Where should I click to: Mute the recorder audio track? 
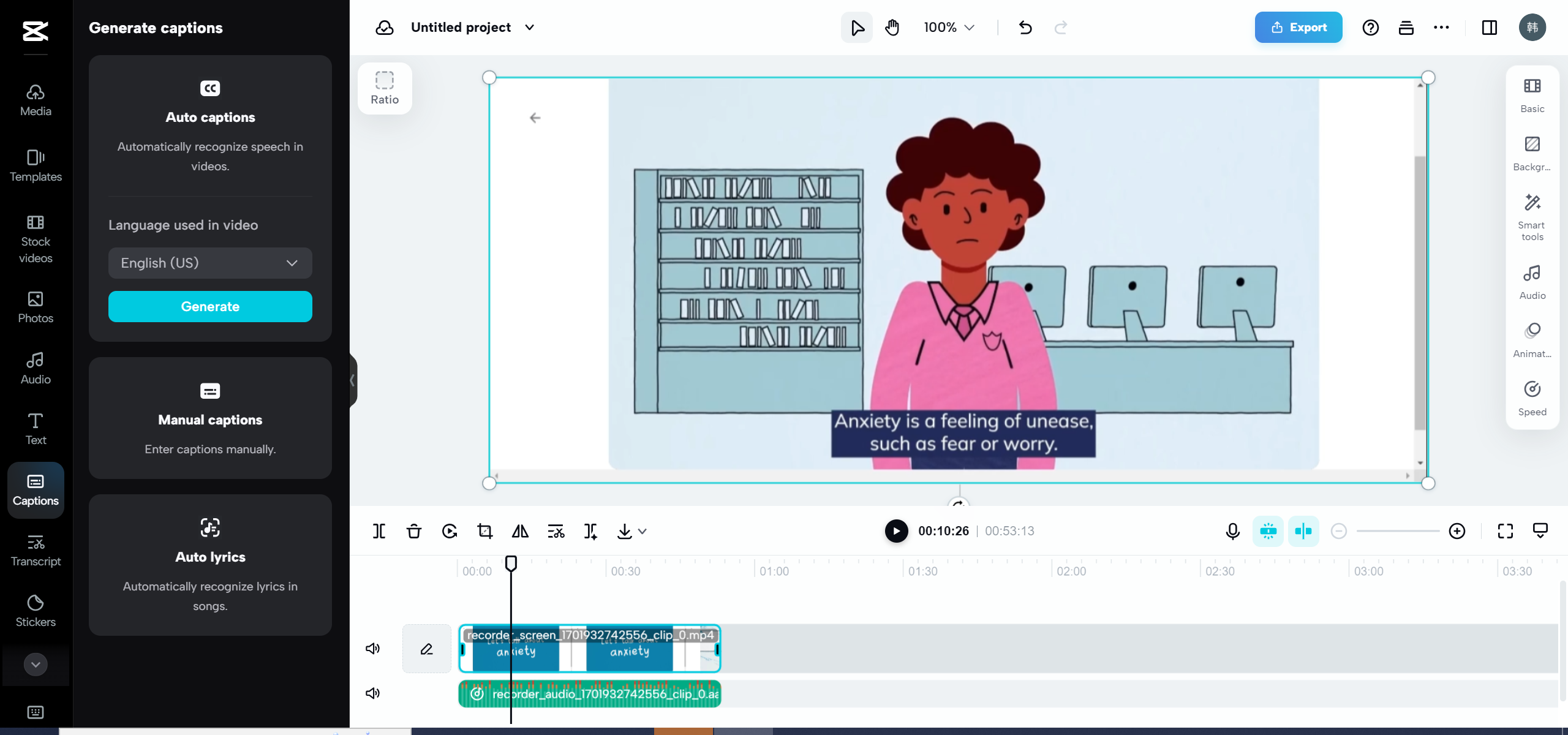click(372, 693)
